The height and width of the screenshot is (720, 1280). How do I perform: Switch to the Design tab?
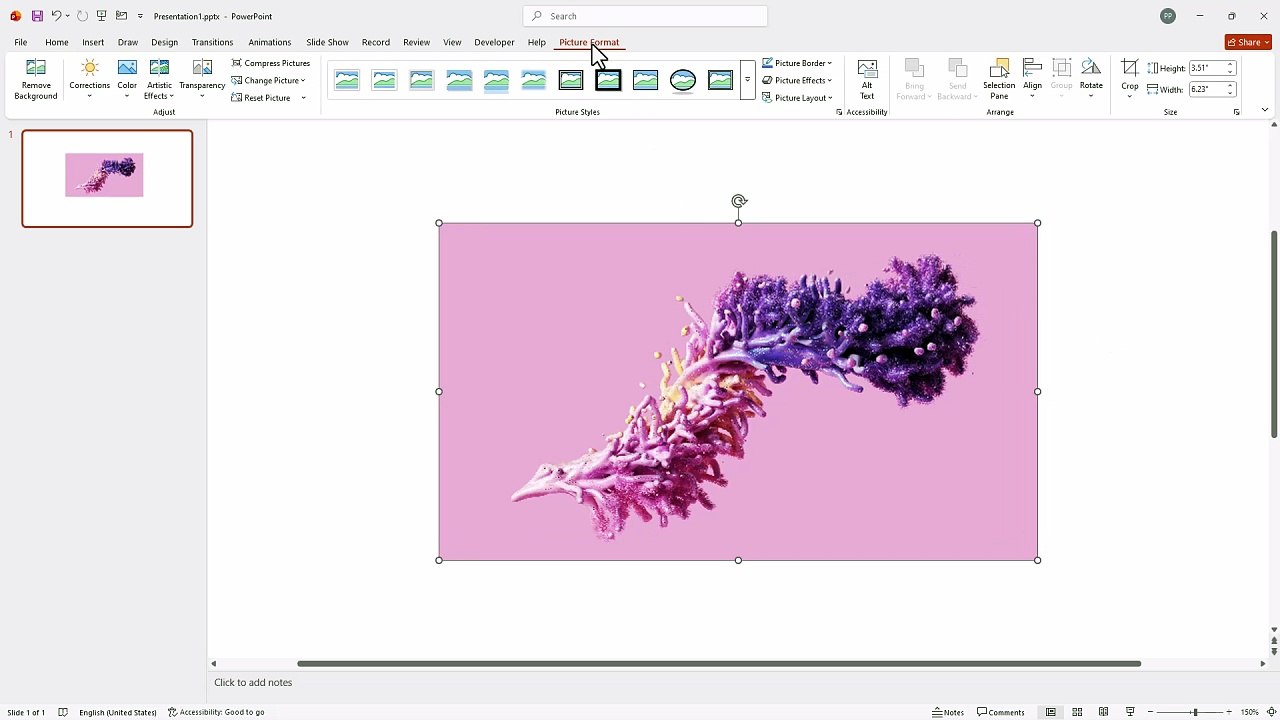(164, 42)
